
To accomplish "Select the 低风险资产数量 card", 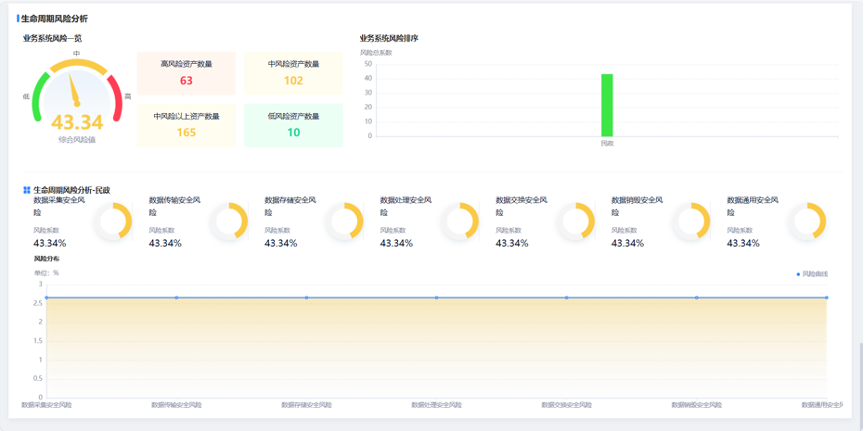I will 293,125.
